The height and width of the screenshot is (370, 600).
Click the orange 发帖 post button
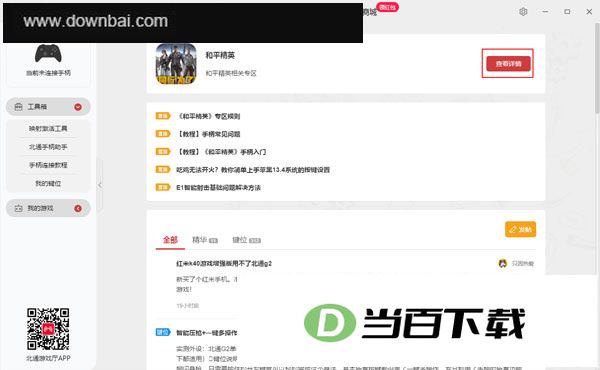pyautogui.click(x=520, y=229)
